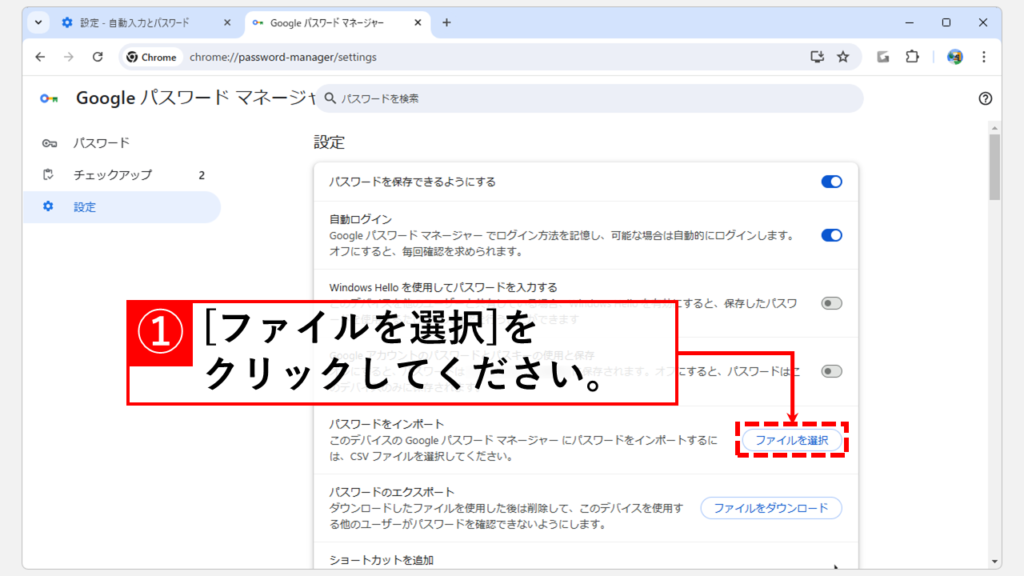Image resolution: width=1024 pixels, height=576 pixels.
Task: Click the install app icon in address bar
Action: pyautogui.click(x=817, y=57)
